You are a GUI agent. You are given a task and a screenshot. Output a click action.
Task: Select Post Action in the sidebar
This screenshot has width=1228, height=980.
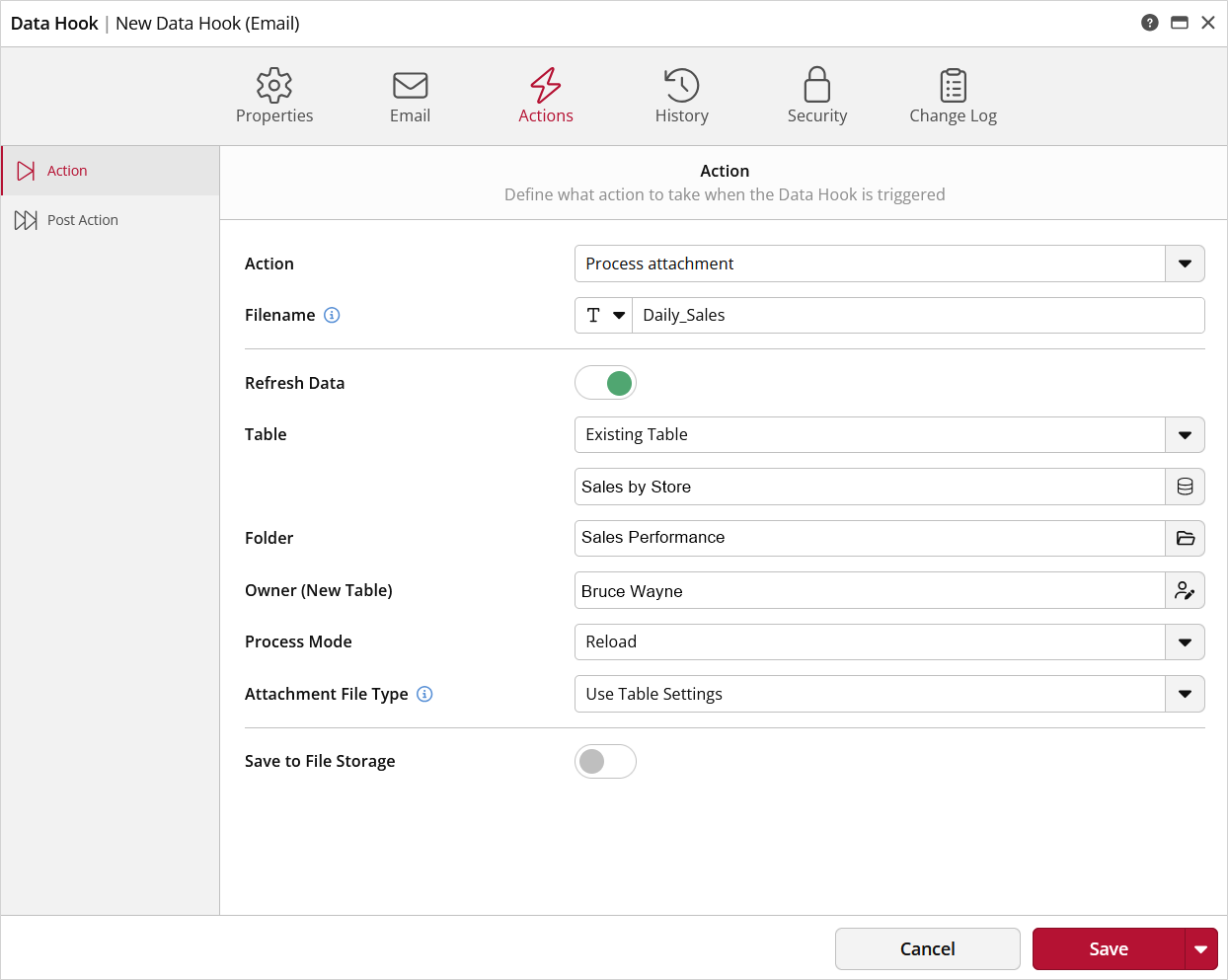click(111, 220)
